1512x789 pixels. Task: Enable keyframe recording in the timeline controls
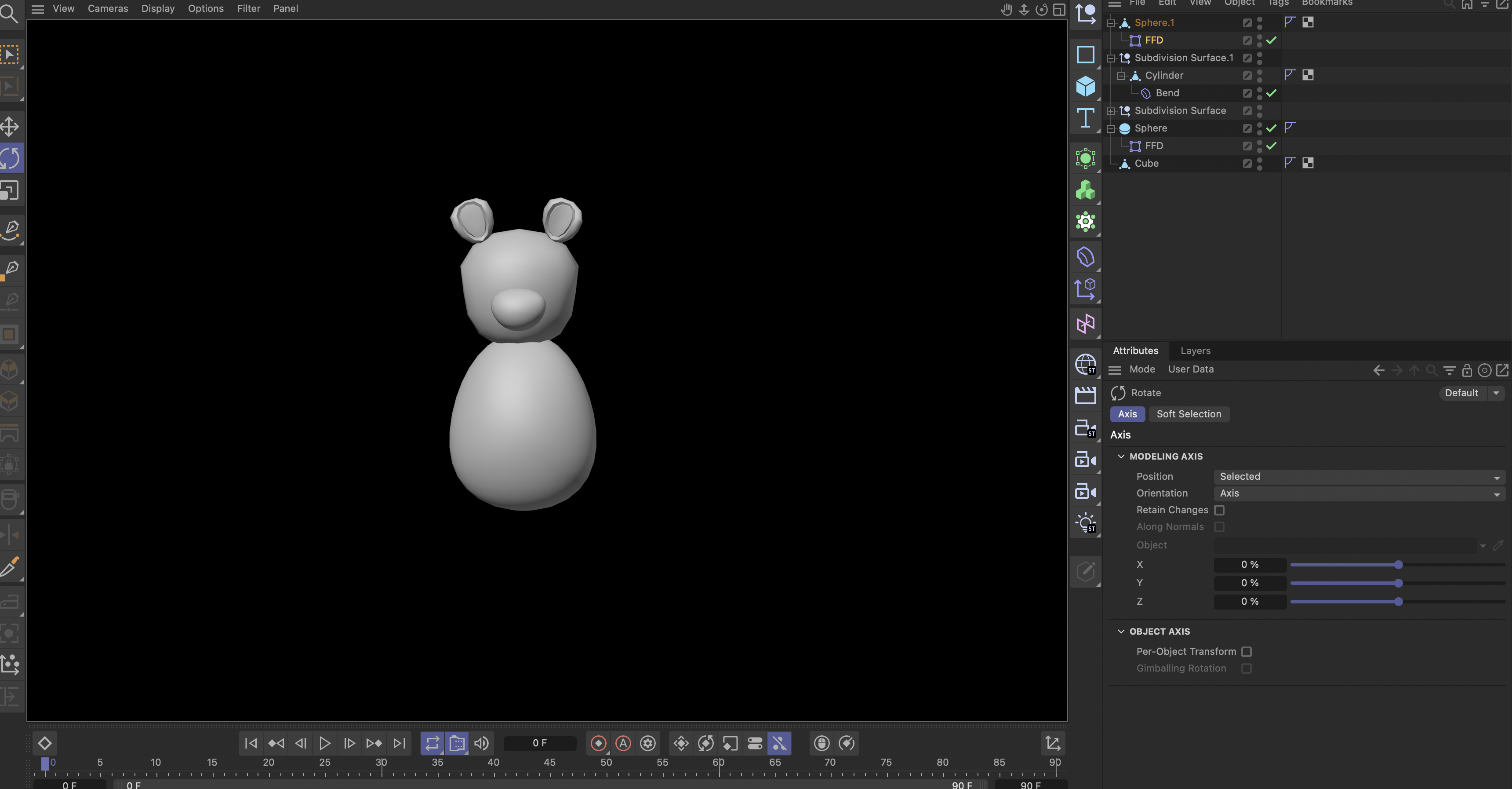click(598, 743)
